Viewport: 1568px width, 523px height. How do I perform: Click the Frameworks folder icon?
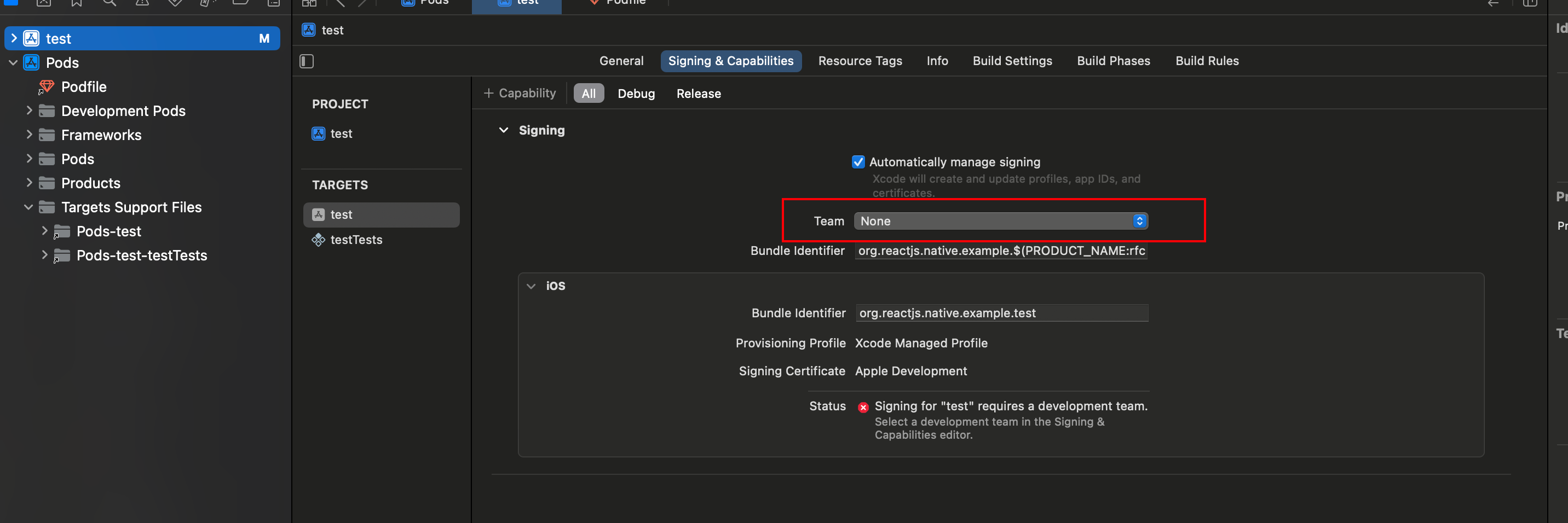47,135
